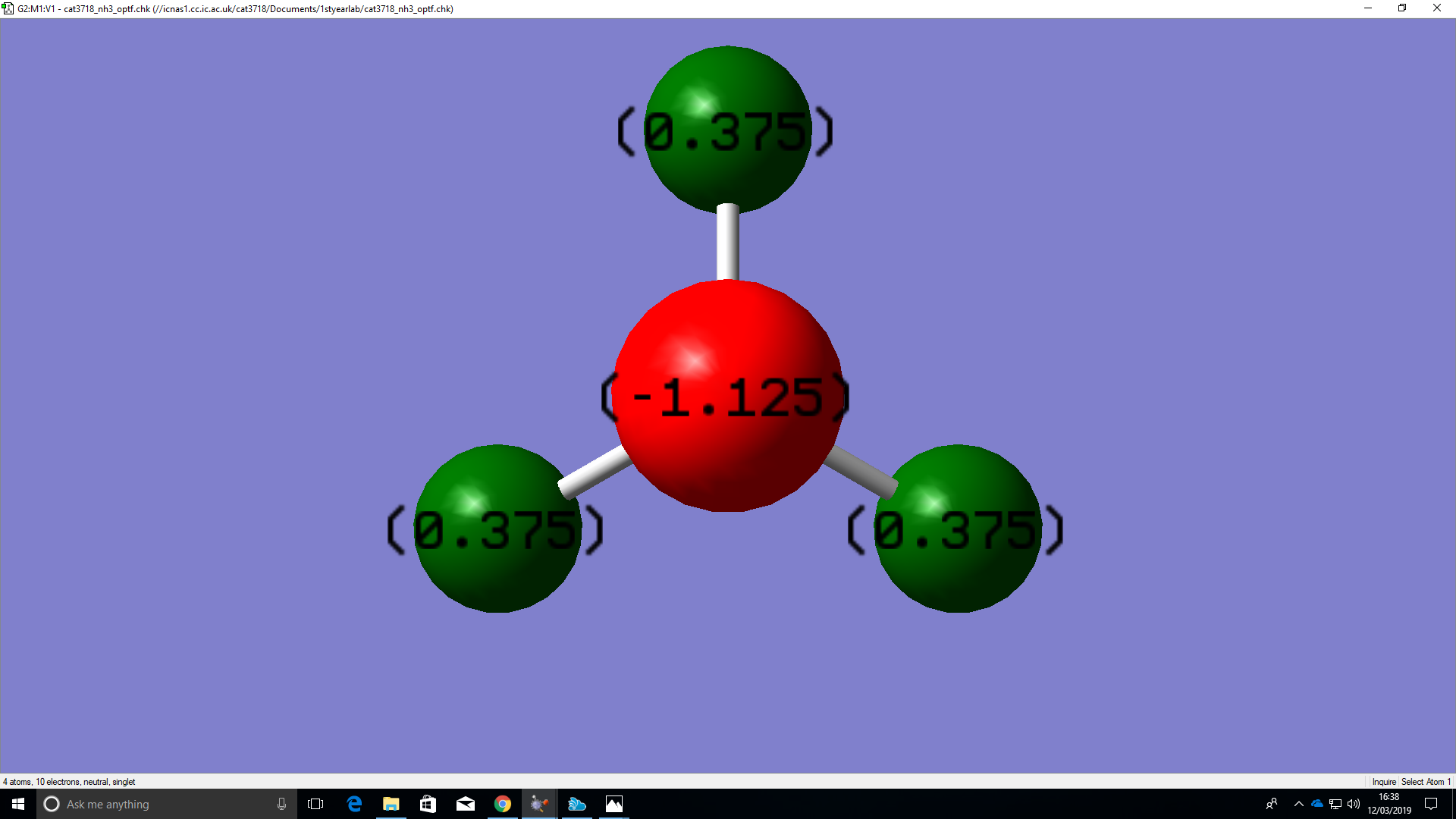Open the Photos app taskbar icon
Screen dimensions: 1456x819
614,804
